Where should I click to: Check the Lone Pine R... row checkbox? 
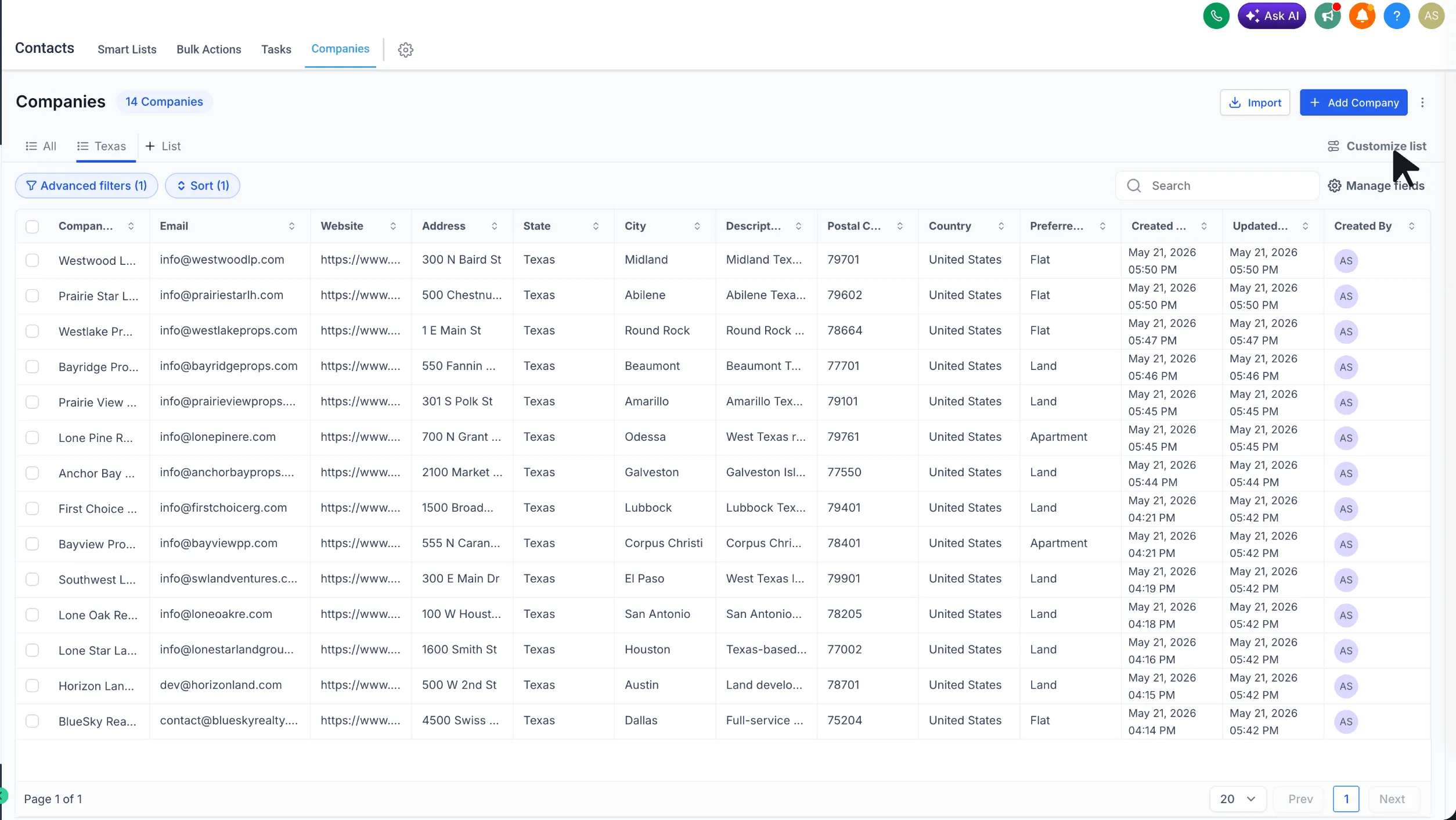click(x=33, y=437)
